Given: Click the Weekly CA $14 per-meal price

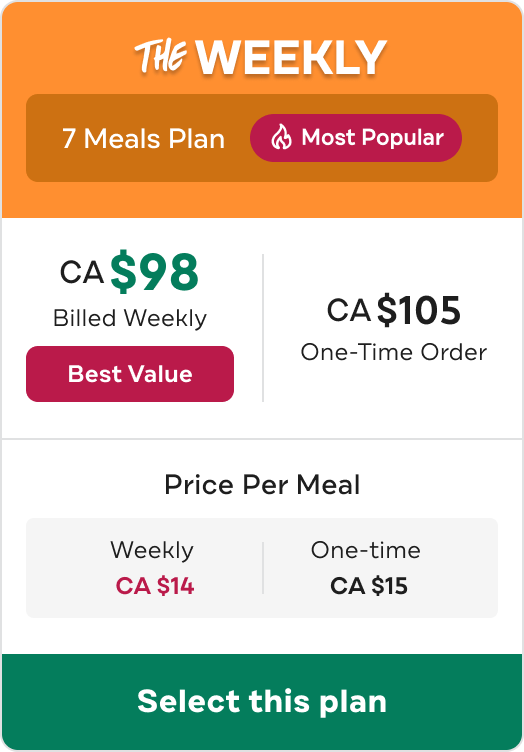Looking at the screenshot, I should tap(155, 586).
